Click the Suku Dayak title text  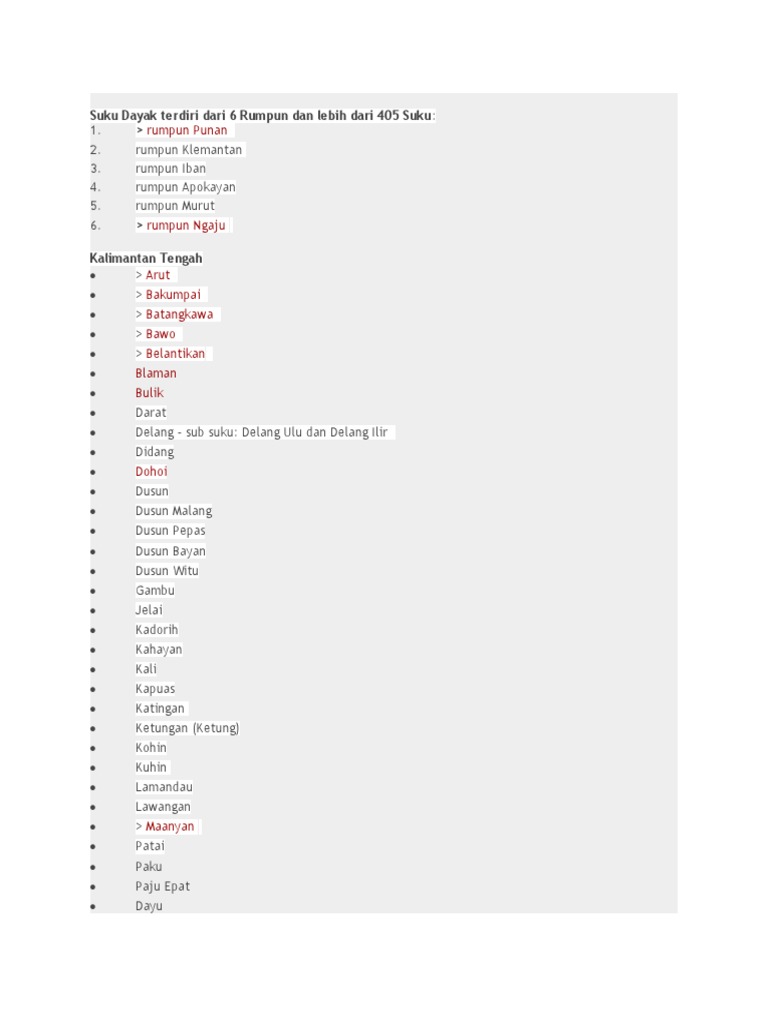pyautogui.click(x=262, y=116)
